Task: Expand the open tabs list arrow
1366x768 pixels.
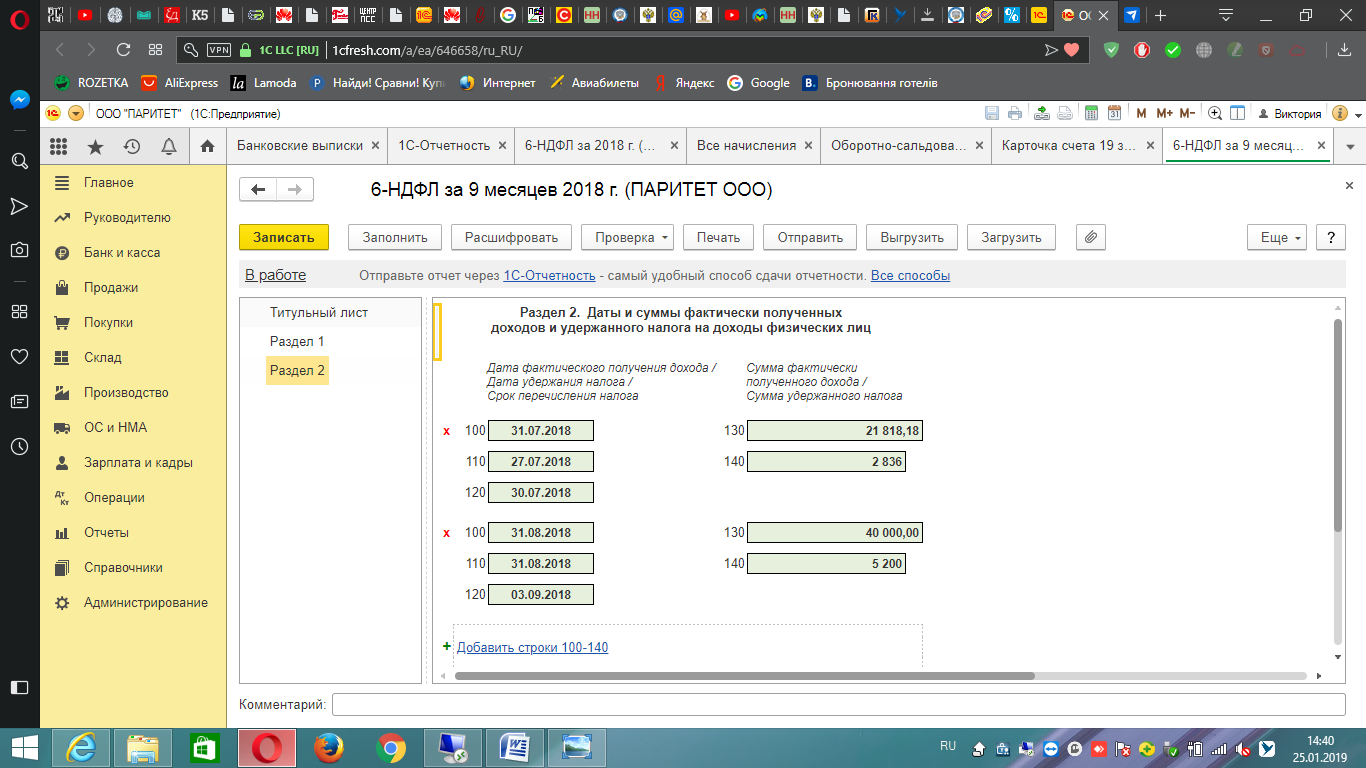Action: click(1350, 146)
